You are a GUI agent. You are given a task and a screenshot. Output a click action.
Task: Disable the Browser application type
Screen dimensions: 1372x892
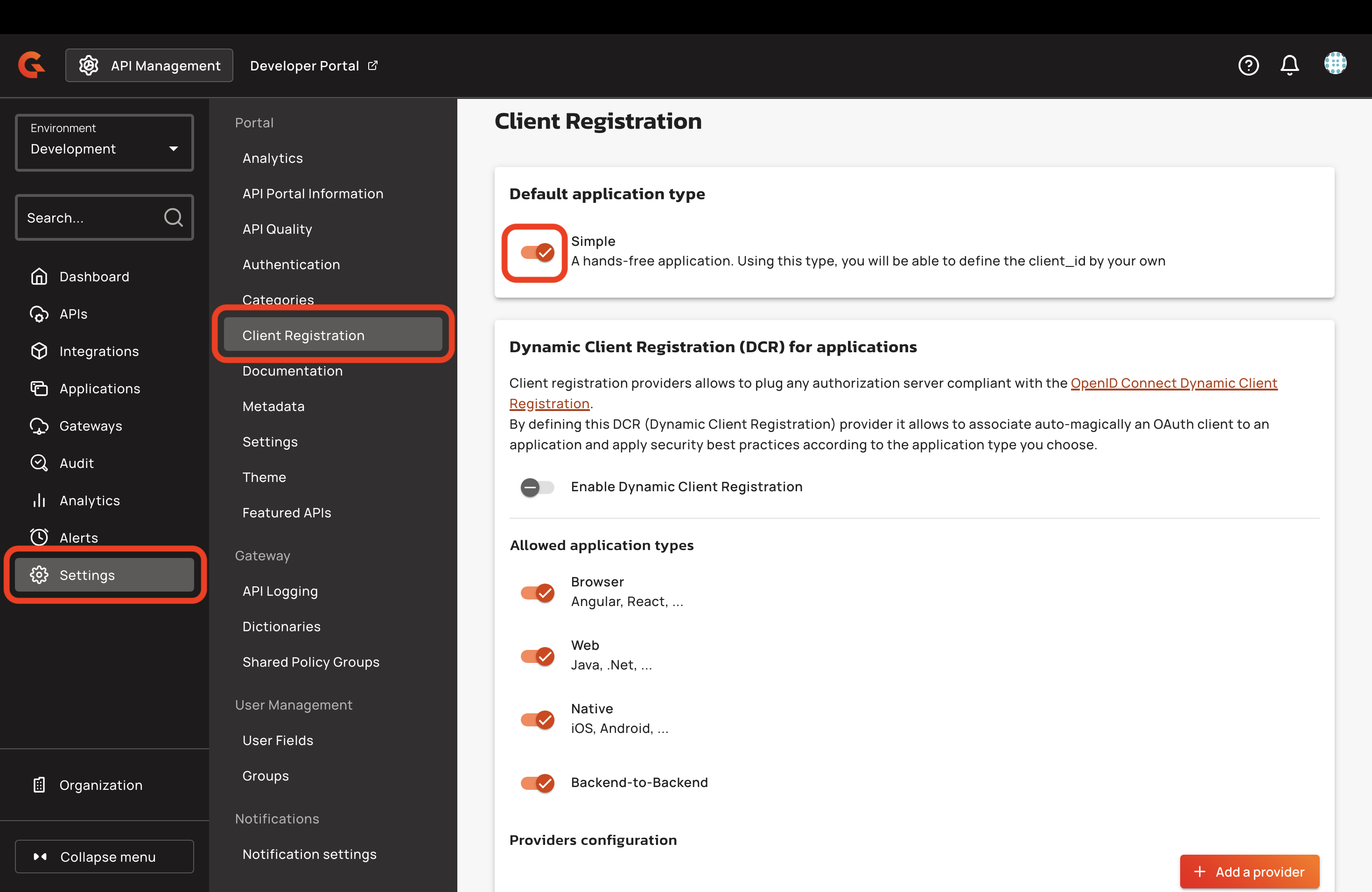pyautogui.click(x=537, y=592)
